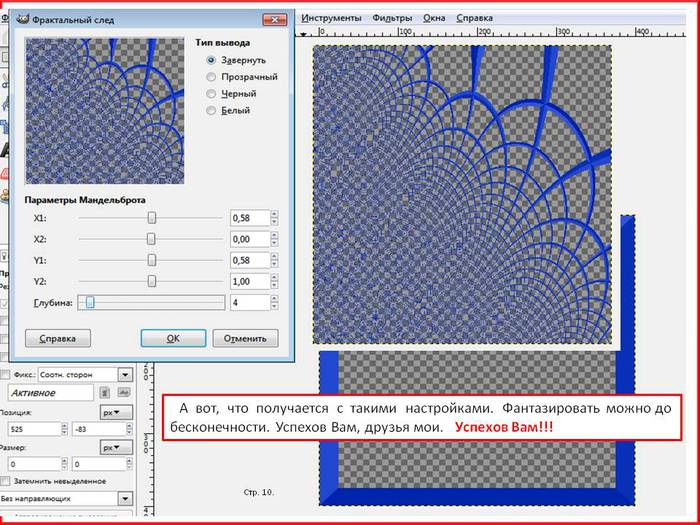Increase X1 value with up arrow
700x525 pixels.
click(x=274, y=214)
